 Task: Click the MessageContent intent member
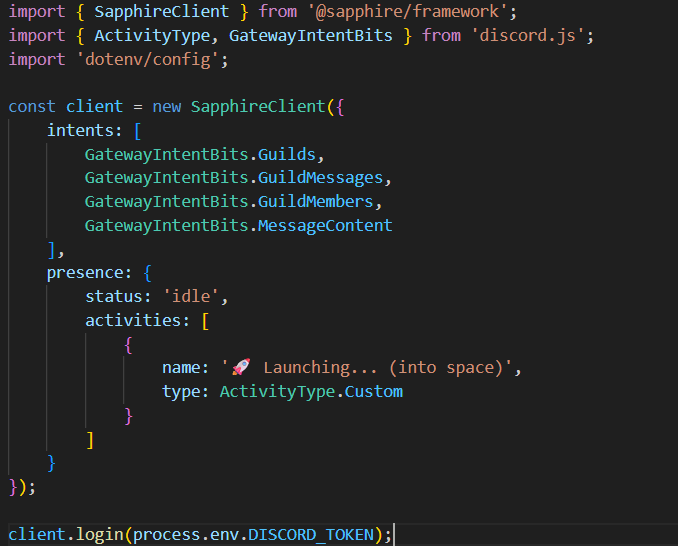point(325,226)
